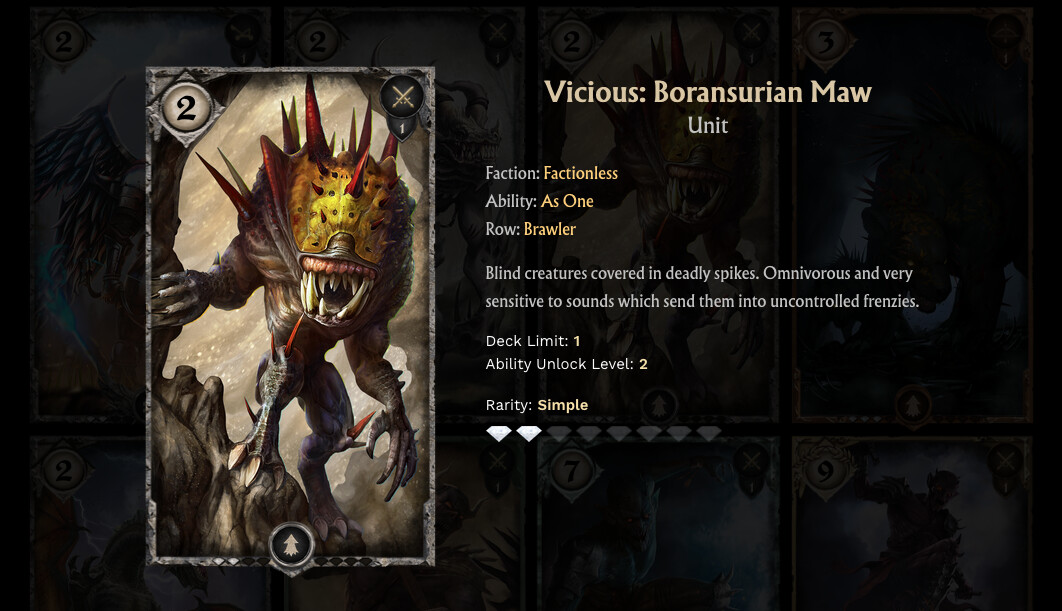The height and width of the screenshot is (611, 1062).
Task: Open the Factionless faction link
Action: click(580, 173)
